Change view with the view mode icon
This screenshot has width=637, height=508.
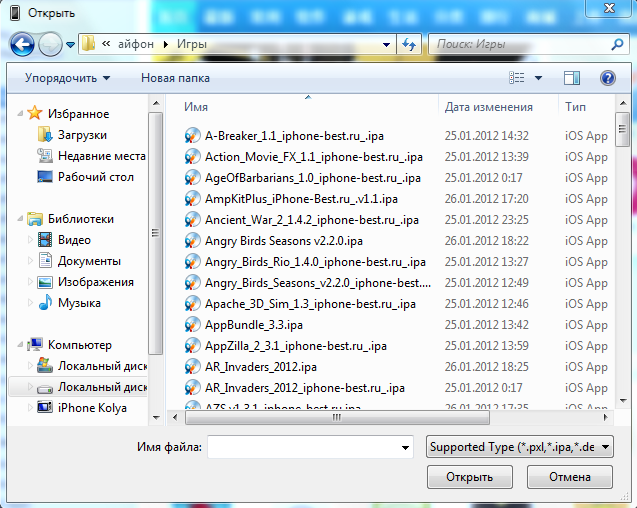516,78
